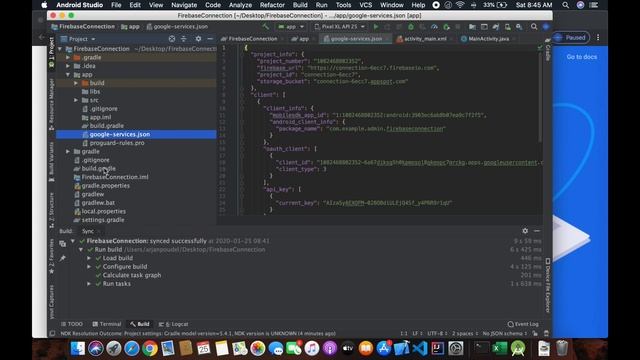640x360 pixels.
Task: Open the Event Log button
Action: (523, 324)
